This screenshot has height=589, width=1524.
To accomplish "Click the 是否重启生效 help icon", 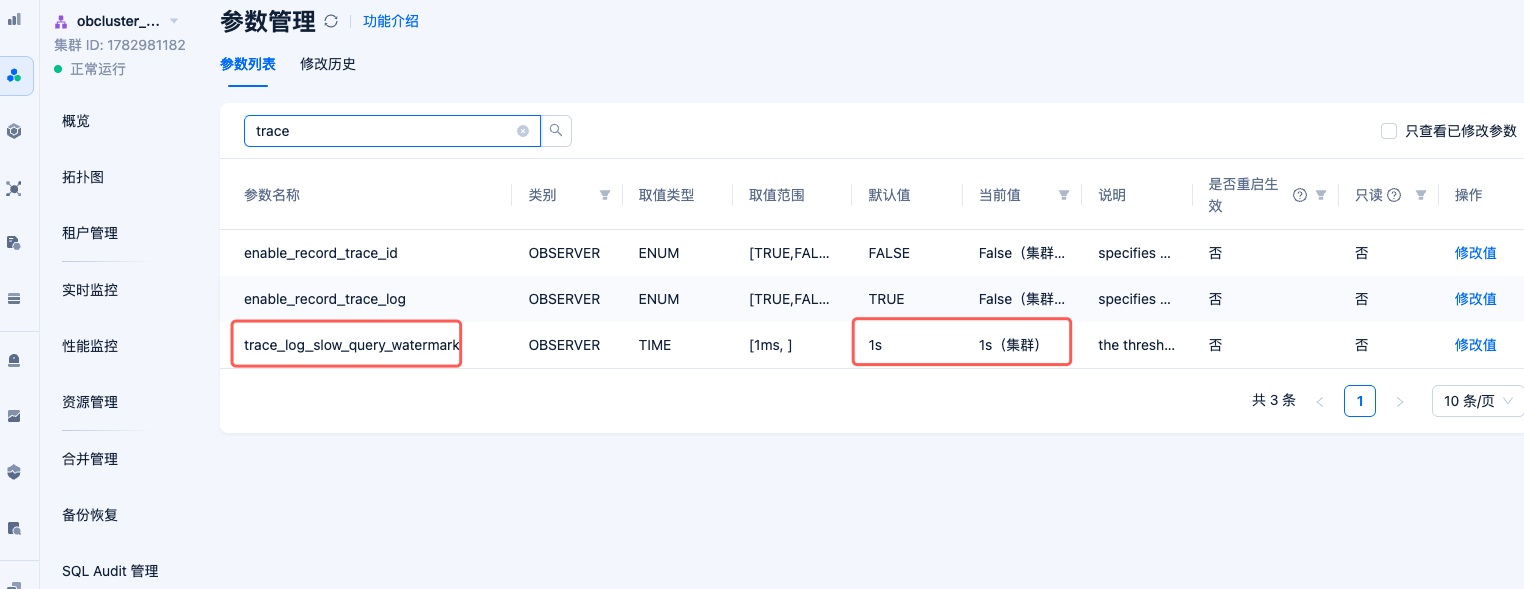I will tap(1300, 195).
